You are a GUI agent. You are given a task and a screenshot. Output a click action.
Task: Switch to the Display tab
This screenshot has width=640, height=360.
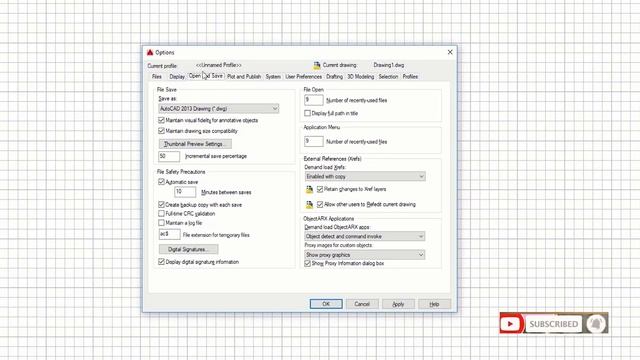177,77
